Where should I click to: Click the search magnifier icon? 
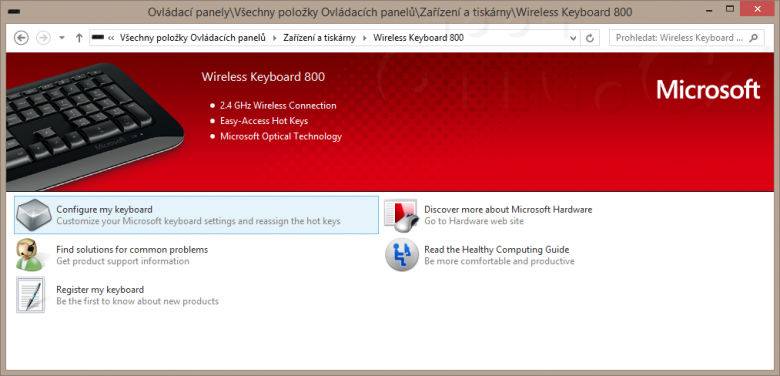point(754,38)
